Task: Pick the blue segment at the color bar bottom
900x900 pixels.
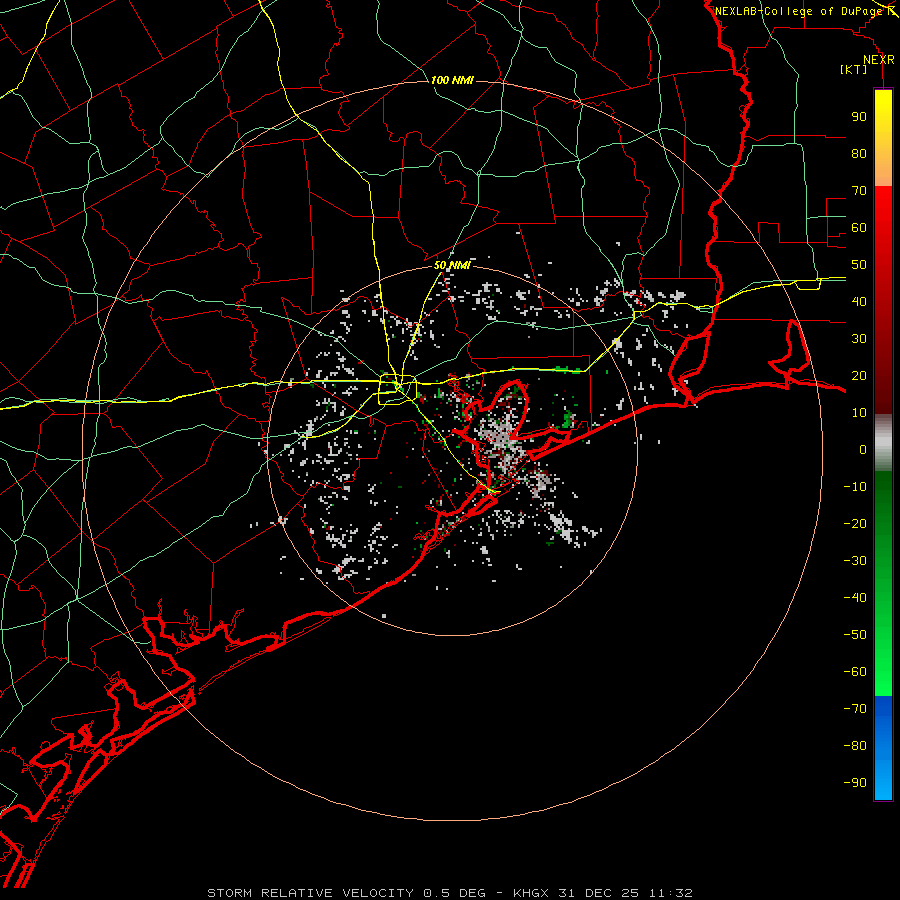Action: pyautogui.click(x=883, y=748)
